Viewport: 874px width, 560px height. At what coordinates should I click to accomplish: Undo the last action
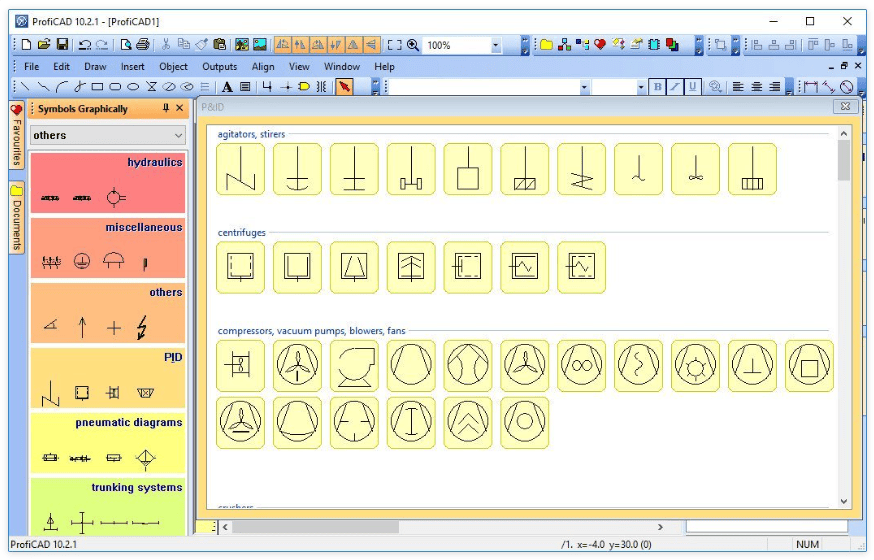tap(85, 45)
